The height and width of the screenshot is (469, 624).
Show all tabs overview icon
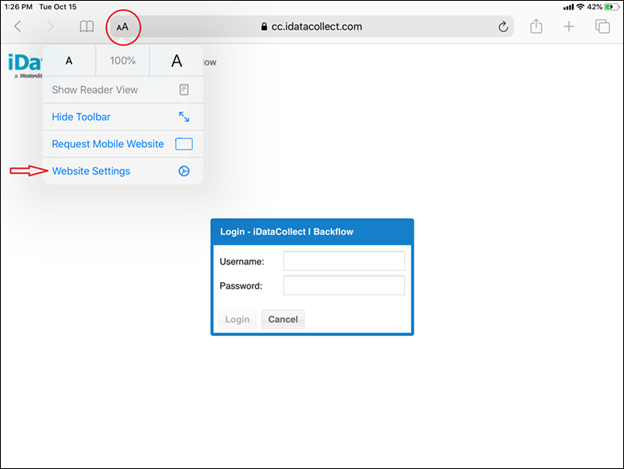point(603,27)
